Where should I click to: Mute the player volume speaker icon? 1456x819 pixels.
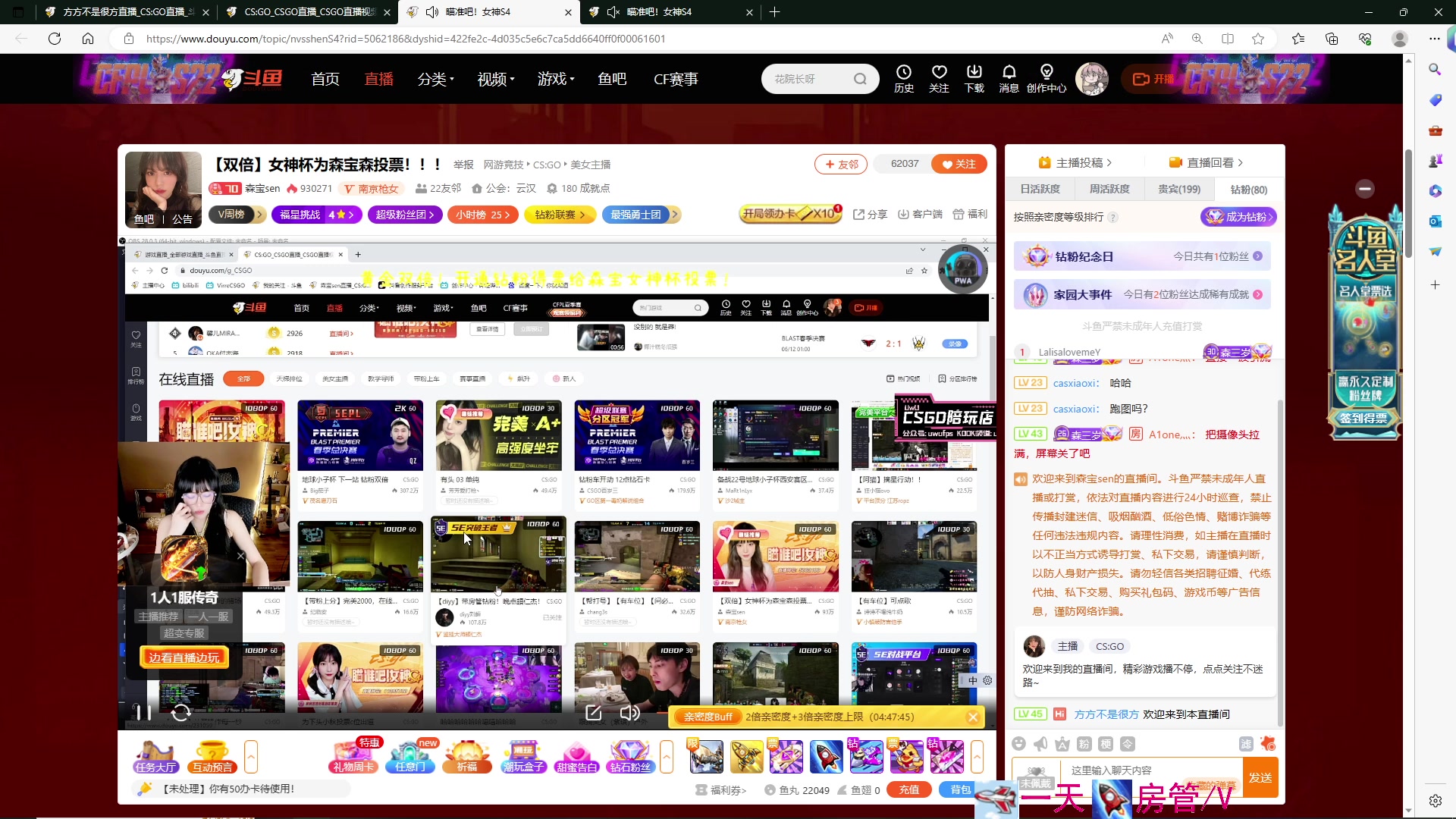click(x=629, y=713)
